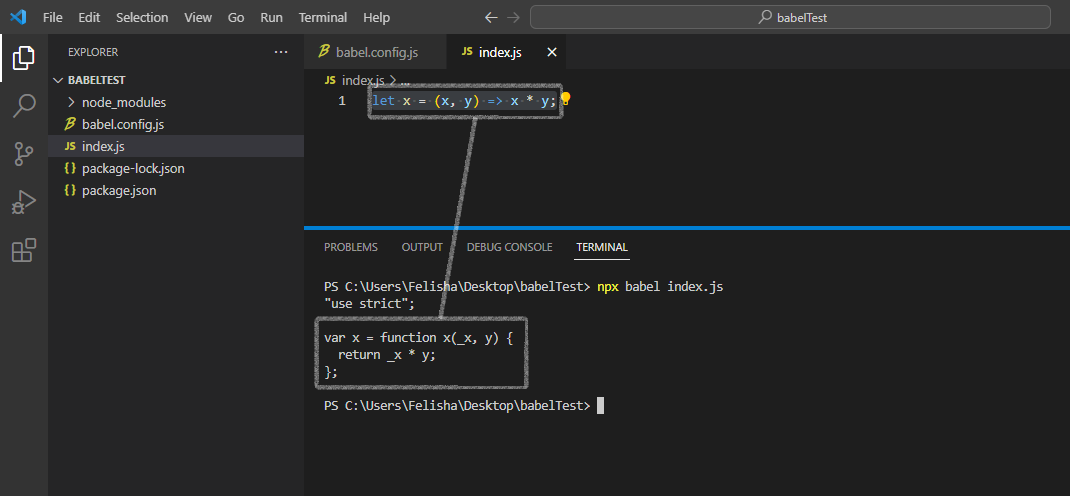The height and width of the screenshot is (497, 1070).
Task: Switch to the babel.config.js editor tab
Action: pos(375,52)
